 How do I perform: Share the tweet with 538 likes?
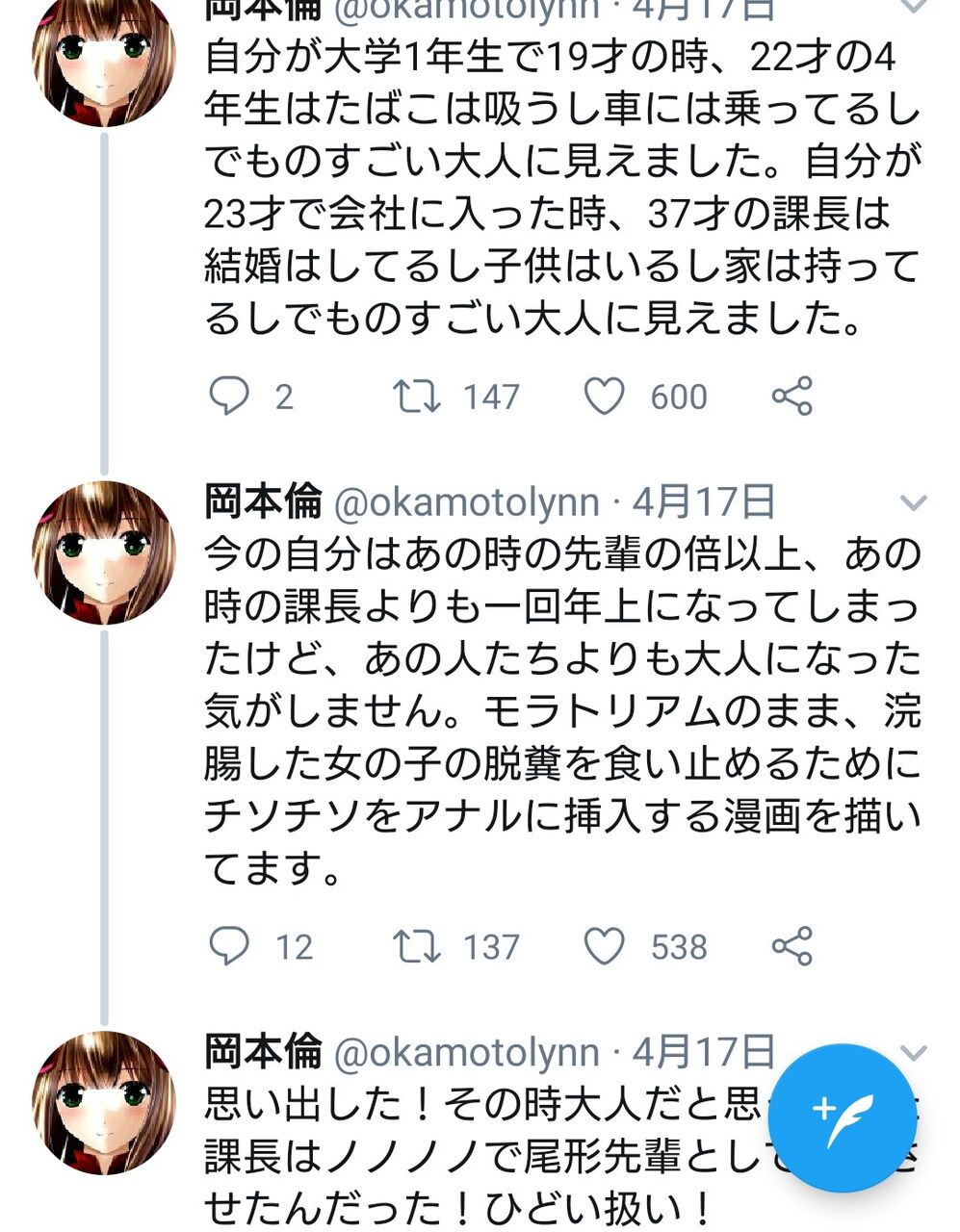[791, 946]
